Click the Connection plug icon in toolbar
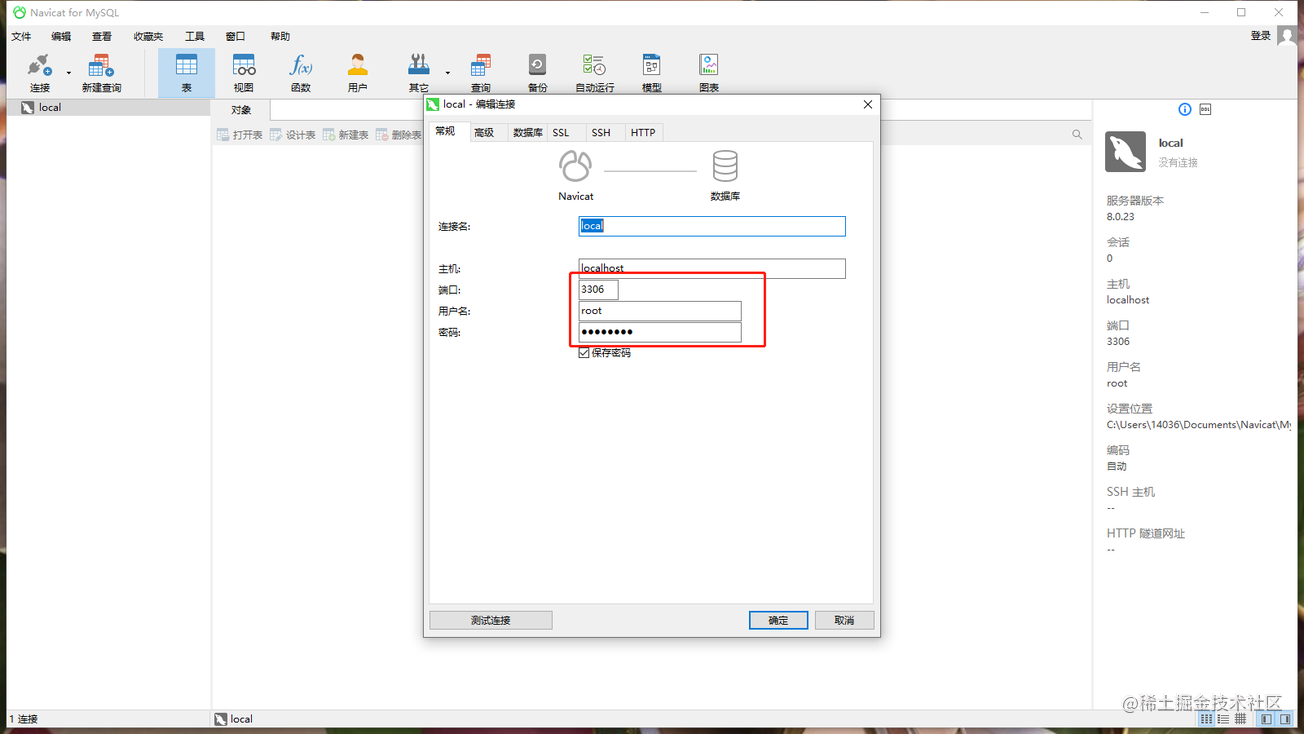1304x734 pixels. 39,68
